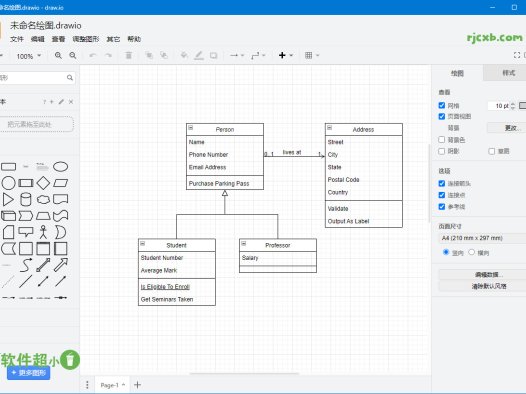Open the plus insert dropdown in toolbar
Screen dimensions: 526x394
click(x=285, y=55)
